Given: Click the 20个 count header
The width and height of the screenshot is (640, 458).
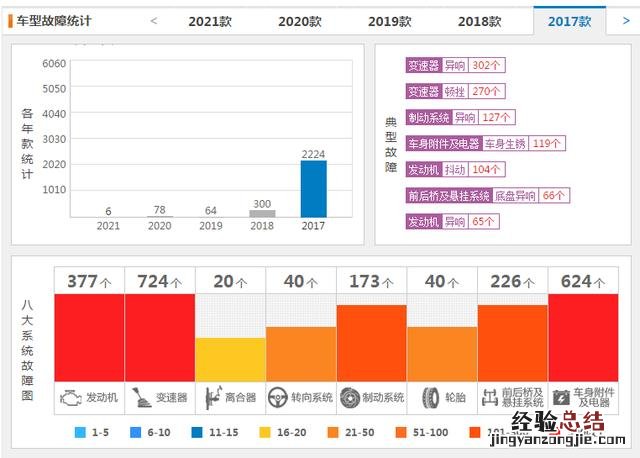Looking at the screenshot, I should tap(230, 281).
